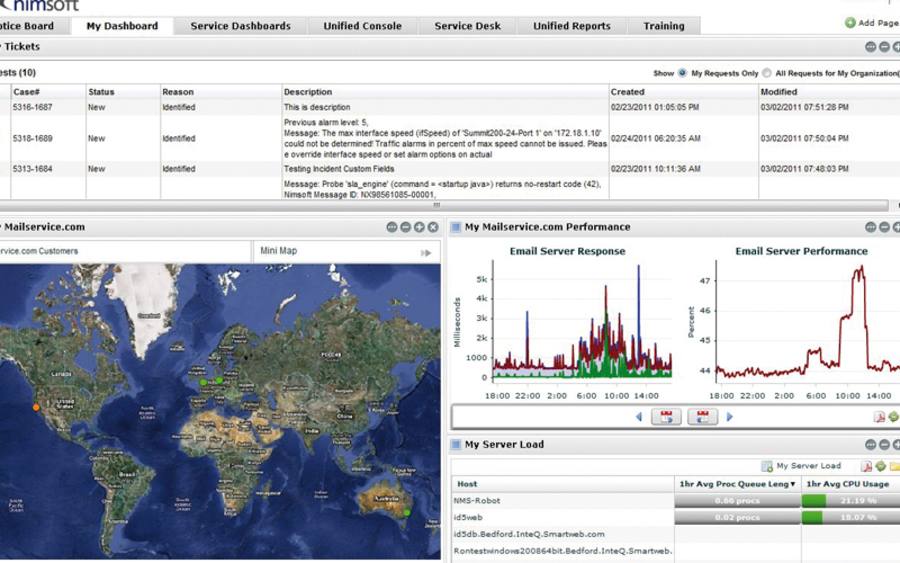Click the orange marker on the US west coast
The image size is (900, 563).
(x=36, y=407)
